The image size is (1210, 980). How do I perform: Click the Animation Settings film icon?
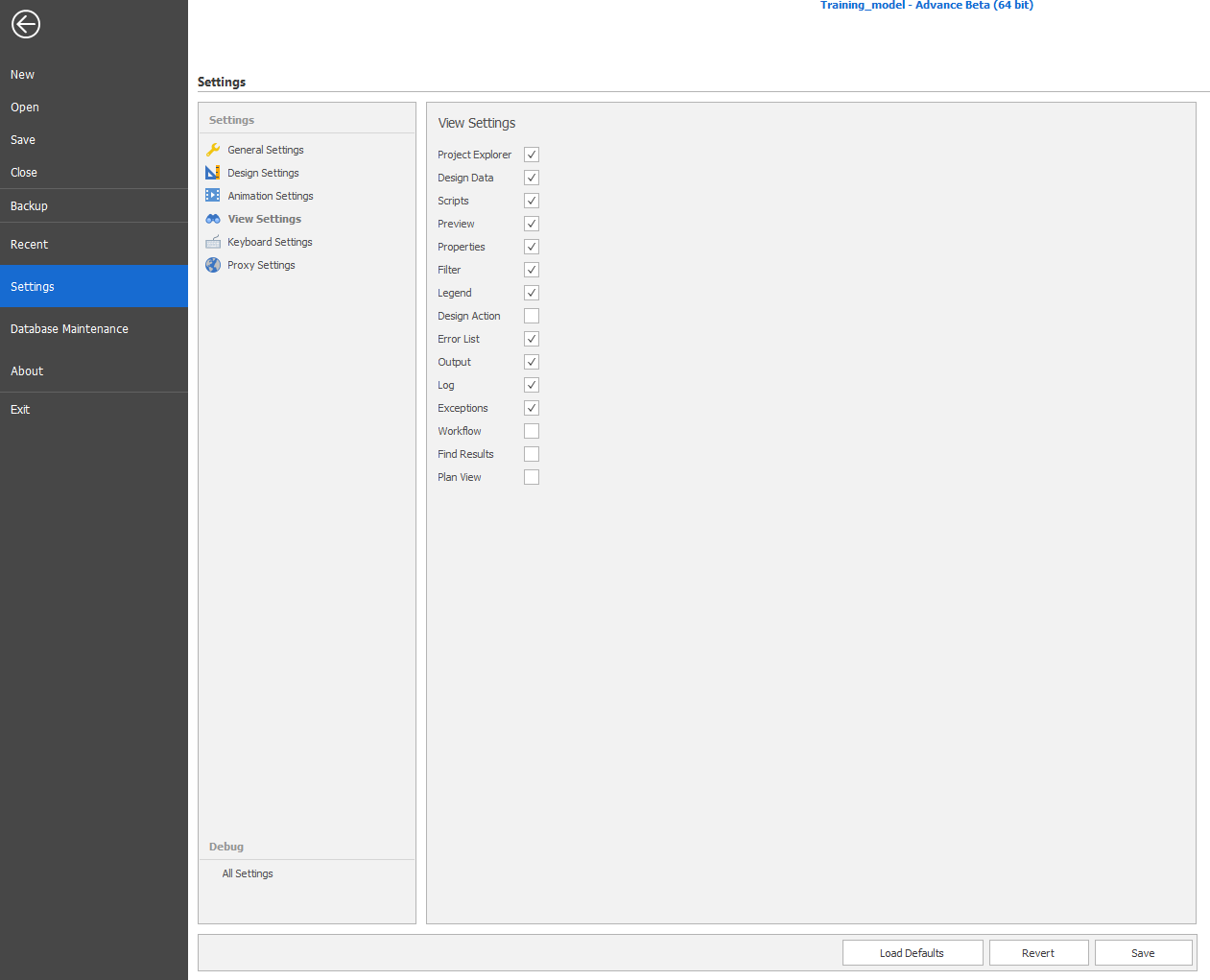coord(213,196)
